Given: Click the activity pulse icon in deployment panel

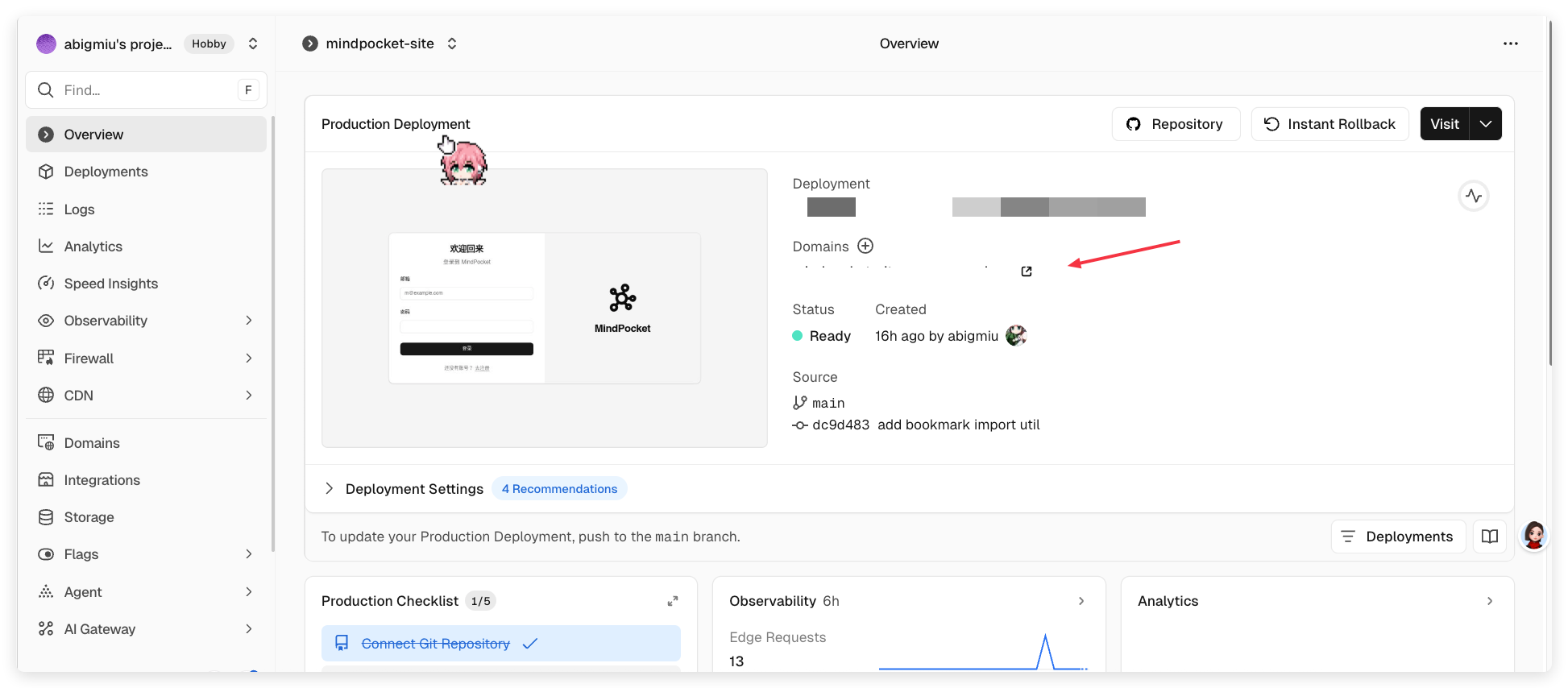Looking at the screenshot, I should click(x=1473, y=196).
